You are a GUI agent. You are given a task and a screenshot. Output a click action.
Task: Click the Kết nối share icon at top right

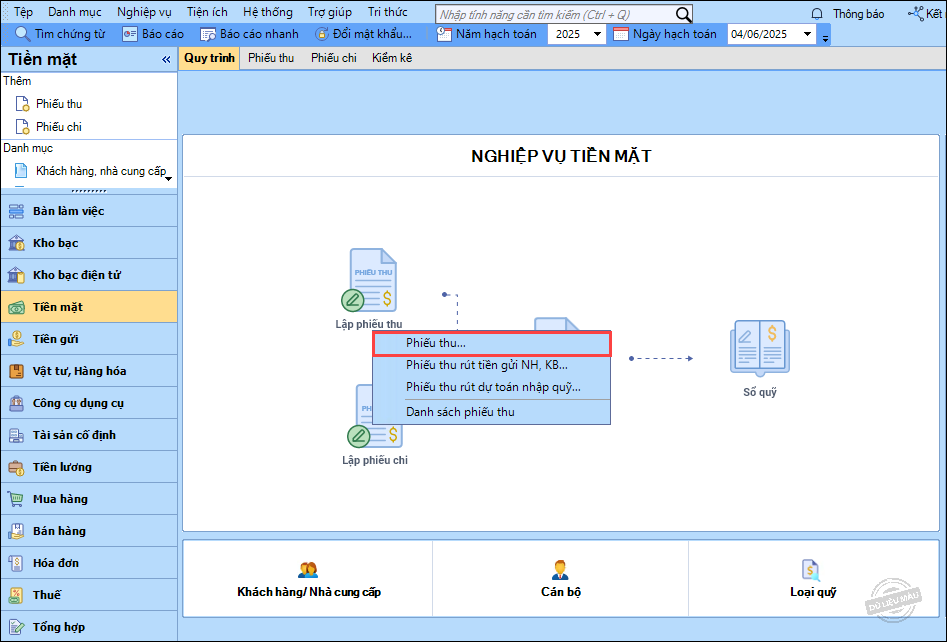click(916, 14)
